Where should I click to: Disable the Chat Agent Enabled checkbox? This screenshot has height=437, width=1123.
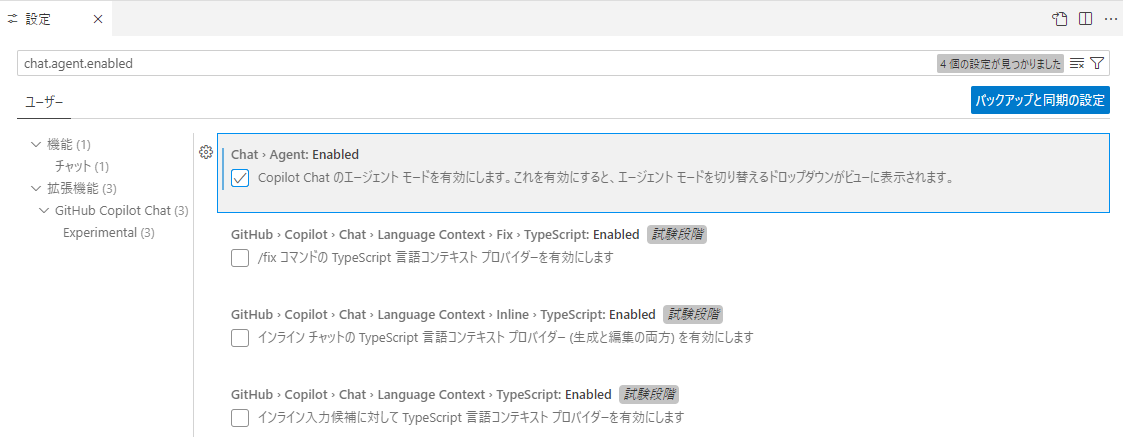click(240, 178)
